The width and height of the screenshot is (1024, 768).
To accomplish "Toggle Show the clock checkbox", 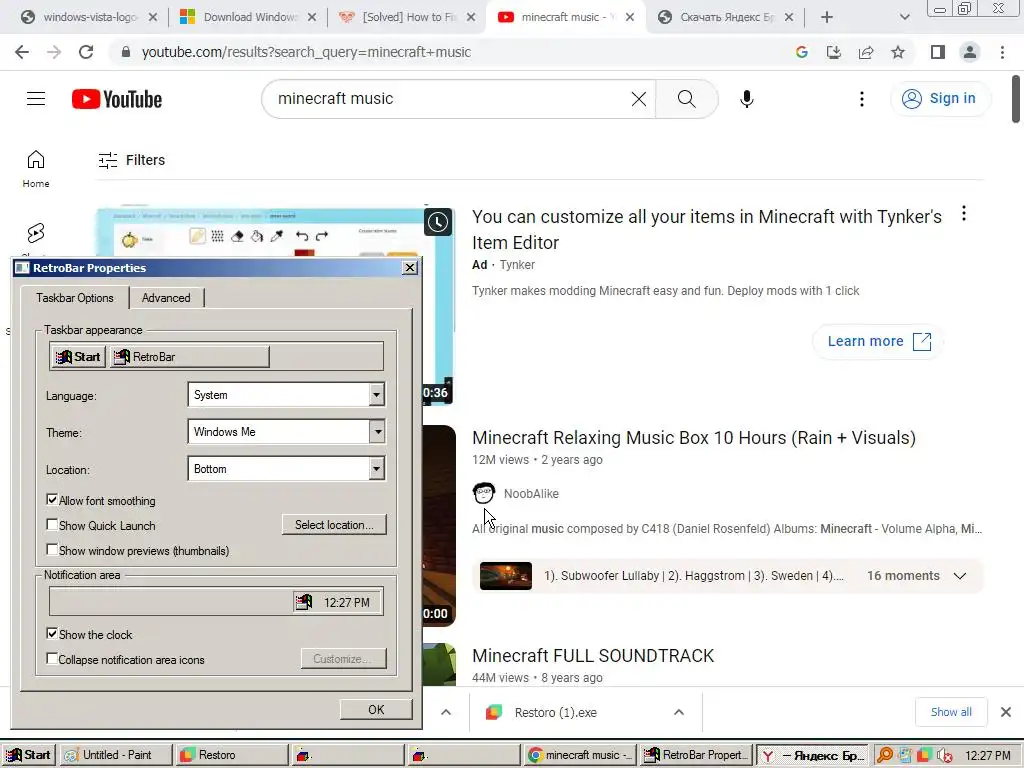I will tap(52, 633).
